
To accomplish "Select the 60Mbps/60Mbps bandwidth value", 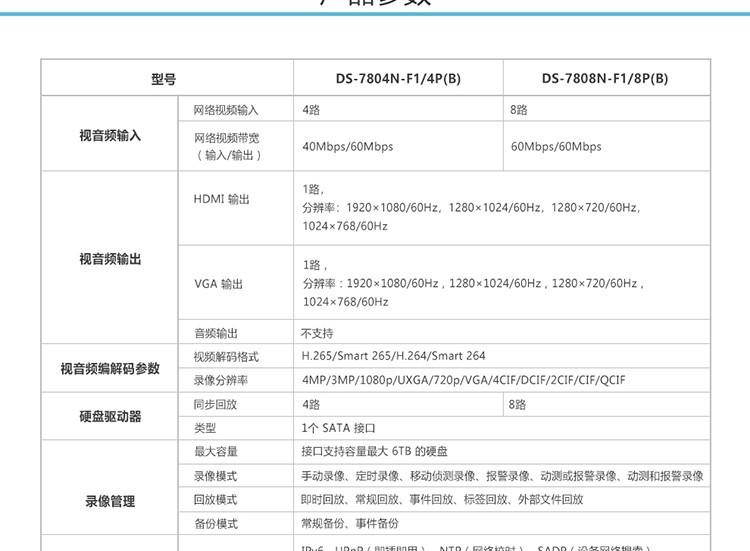I will tap(556, 147).
